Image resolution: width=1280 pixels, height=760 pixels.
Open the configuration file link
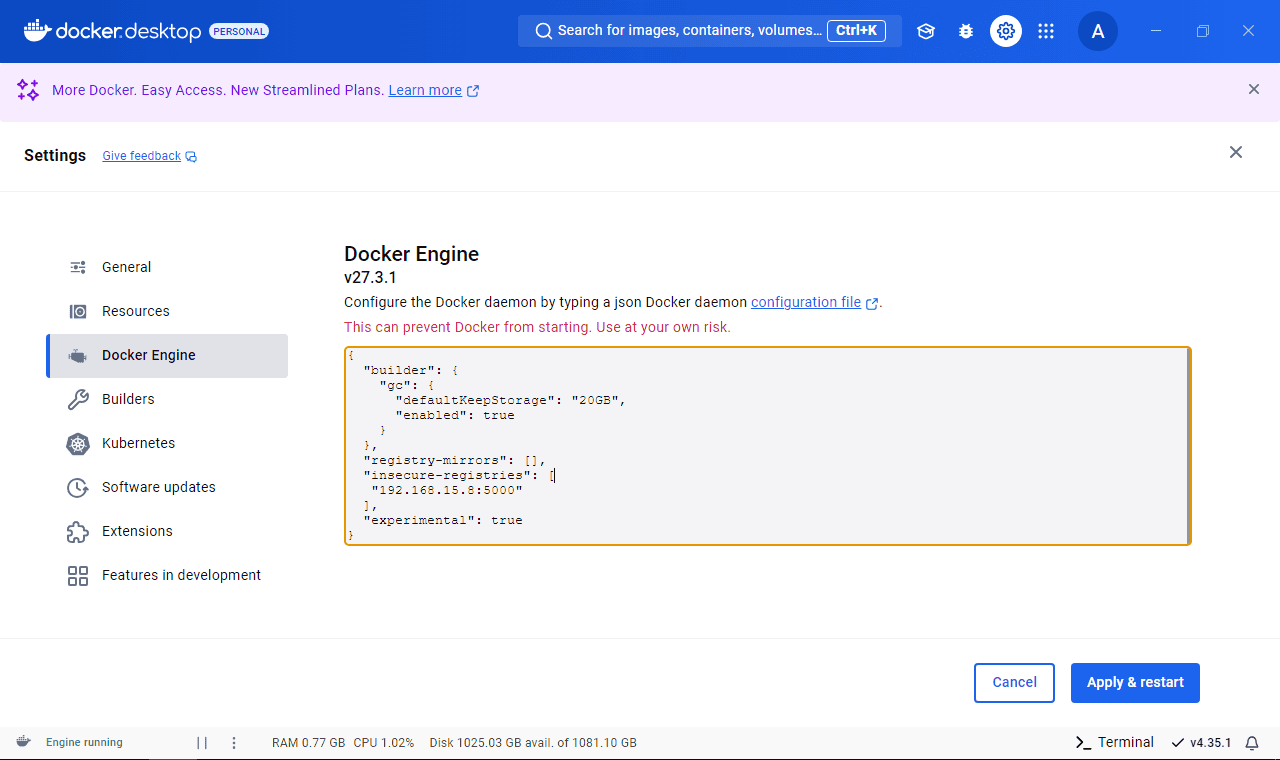pyautogui.click(x=806, y=302)
